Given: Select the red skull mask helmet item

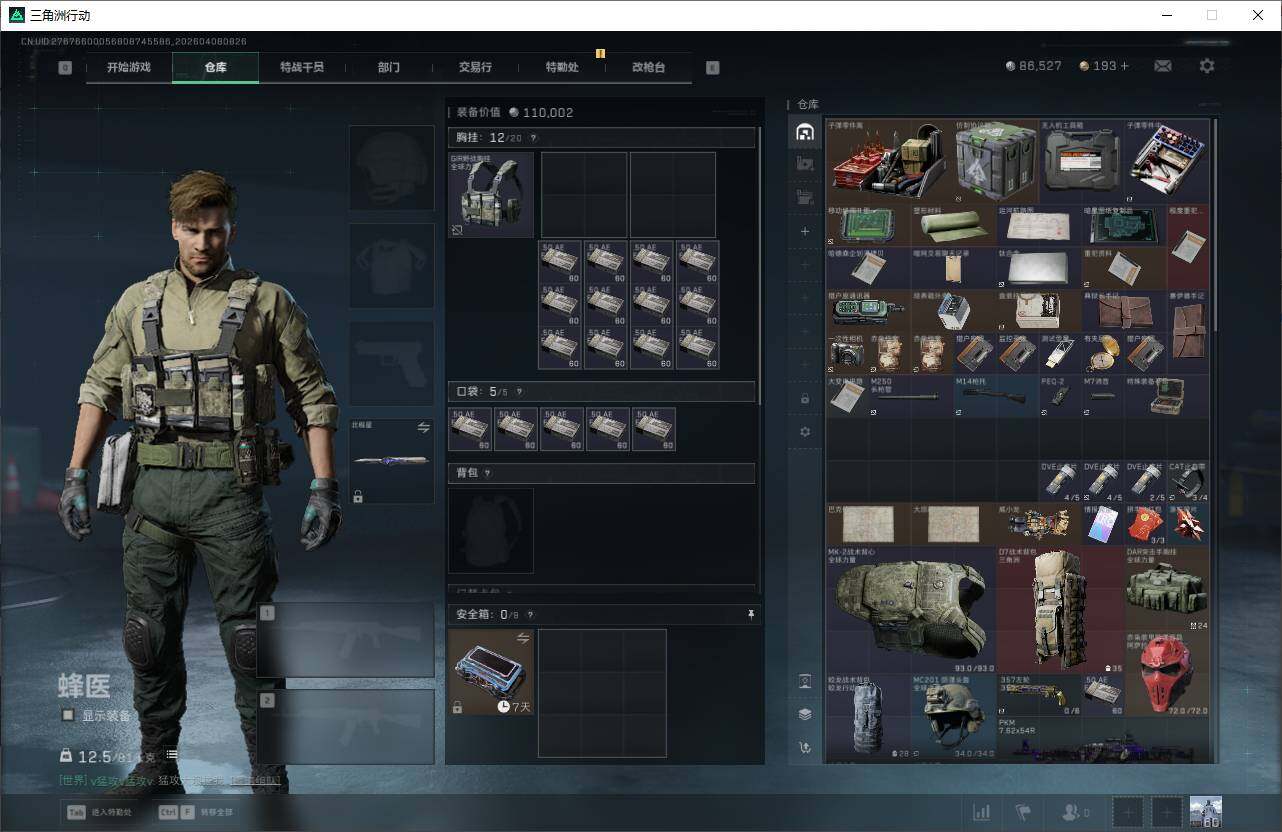Looking at the screenshot, I should 1167,673.
